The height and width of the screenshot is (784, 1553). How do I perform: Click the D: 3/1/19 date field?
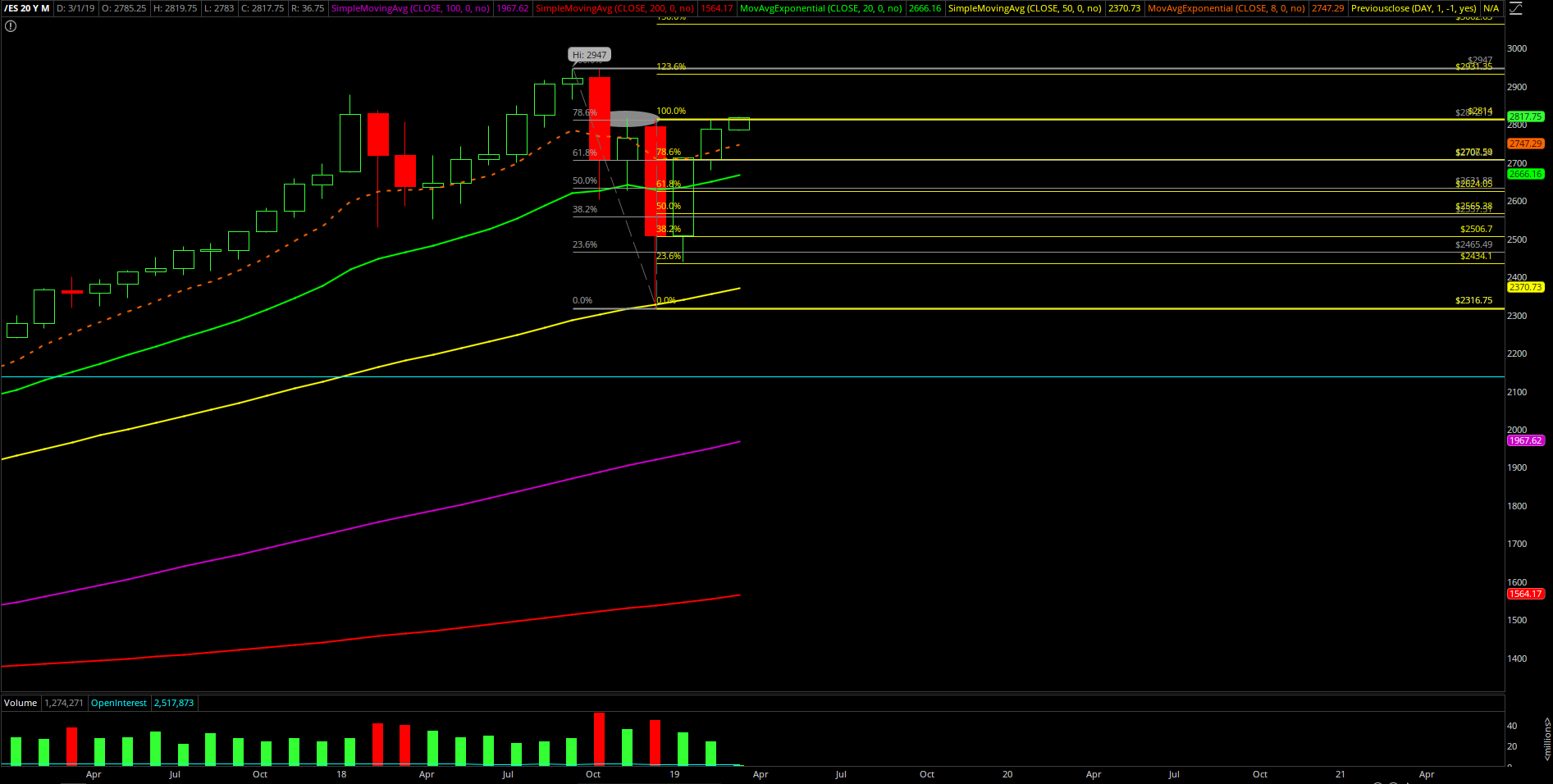click(75, 8)
